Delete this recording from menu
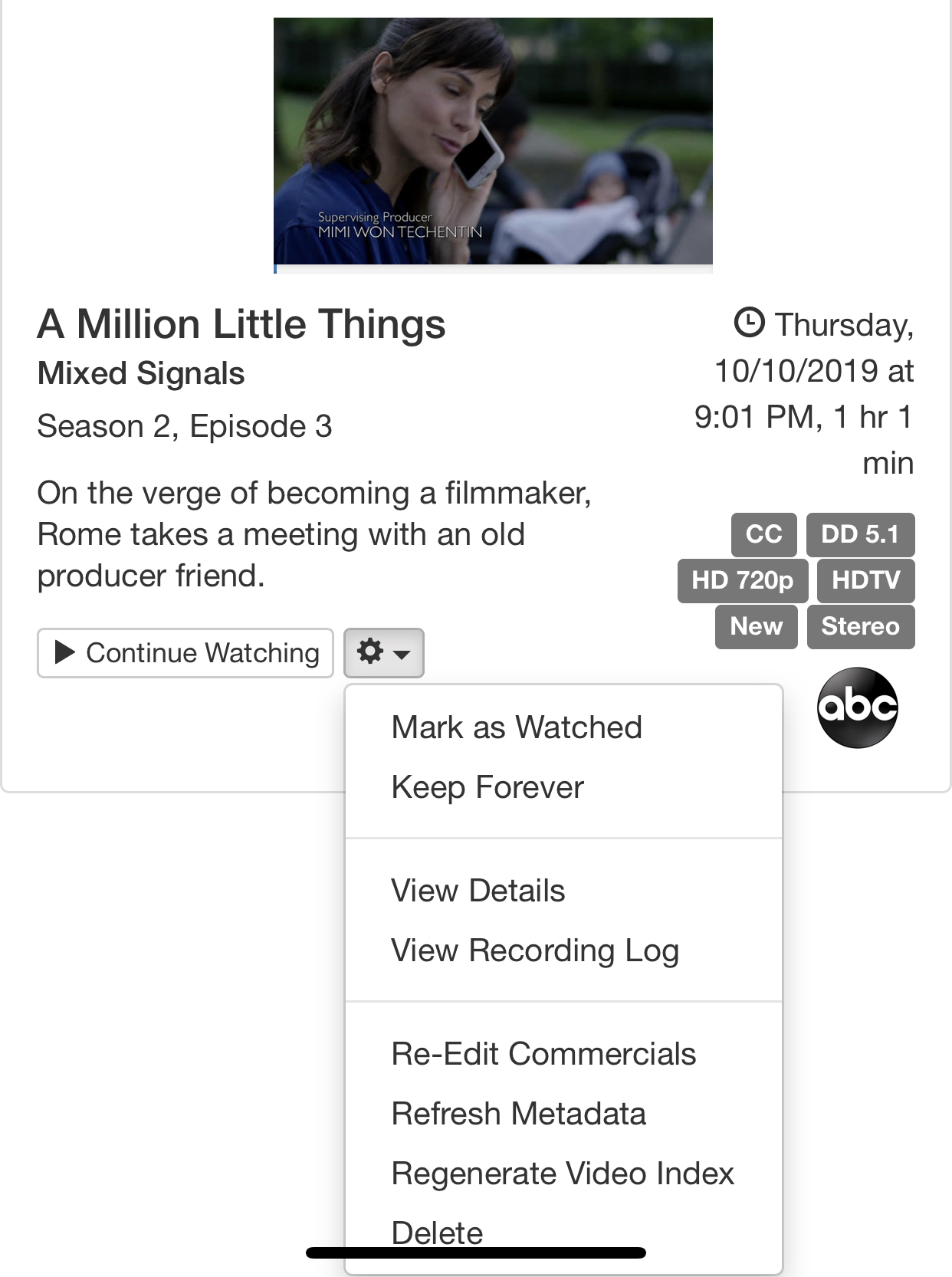This screenshot has width=952, height=1277. point(437,1230)
